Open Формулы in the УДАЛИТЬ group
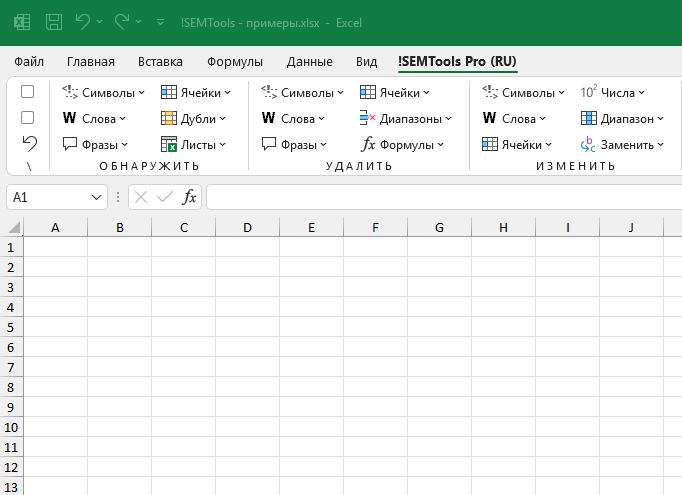This screenshot has width=682, height=495. tap(402, 144)
